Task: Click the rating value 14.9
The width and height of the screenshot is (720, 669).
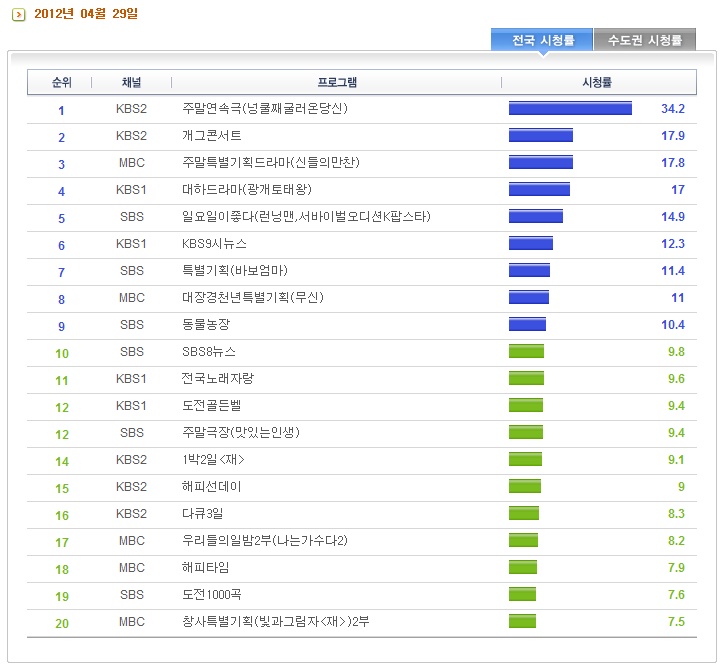Action: (x=673, y=217)
